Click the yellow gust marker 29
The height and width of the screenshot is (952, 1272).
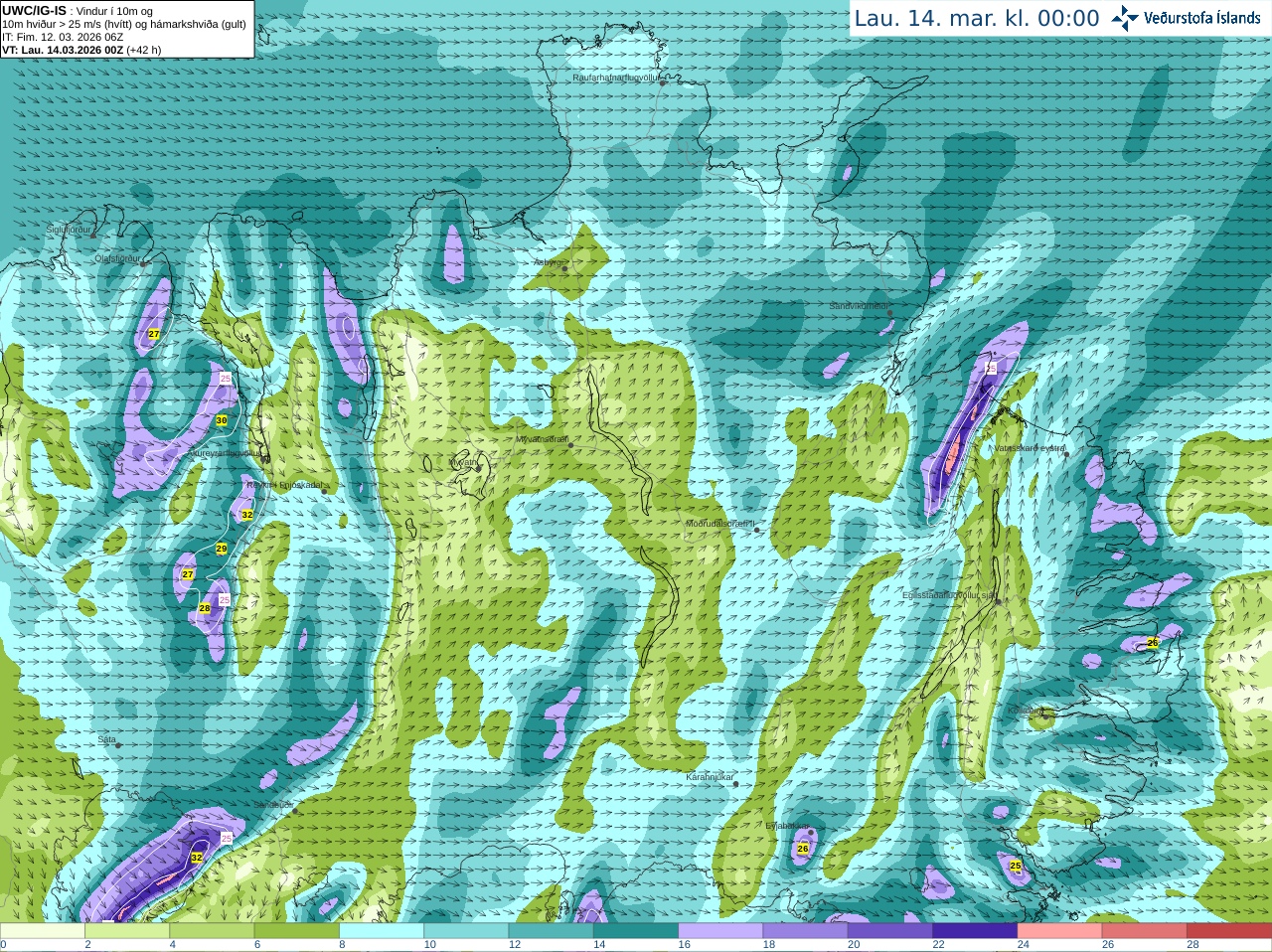pyautogui.click(x=222, y=549)
